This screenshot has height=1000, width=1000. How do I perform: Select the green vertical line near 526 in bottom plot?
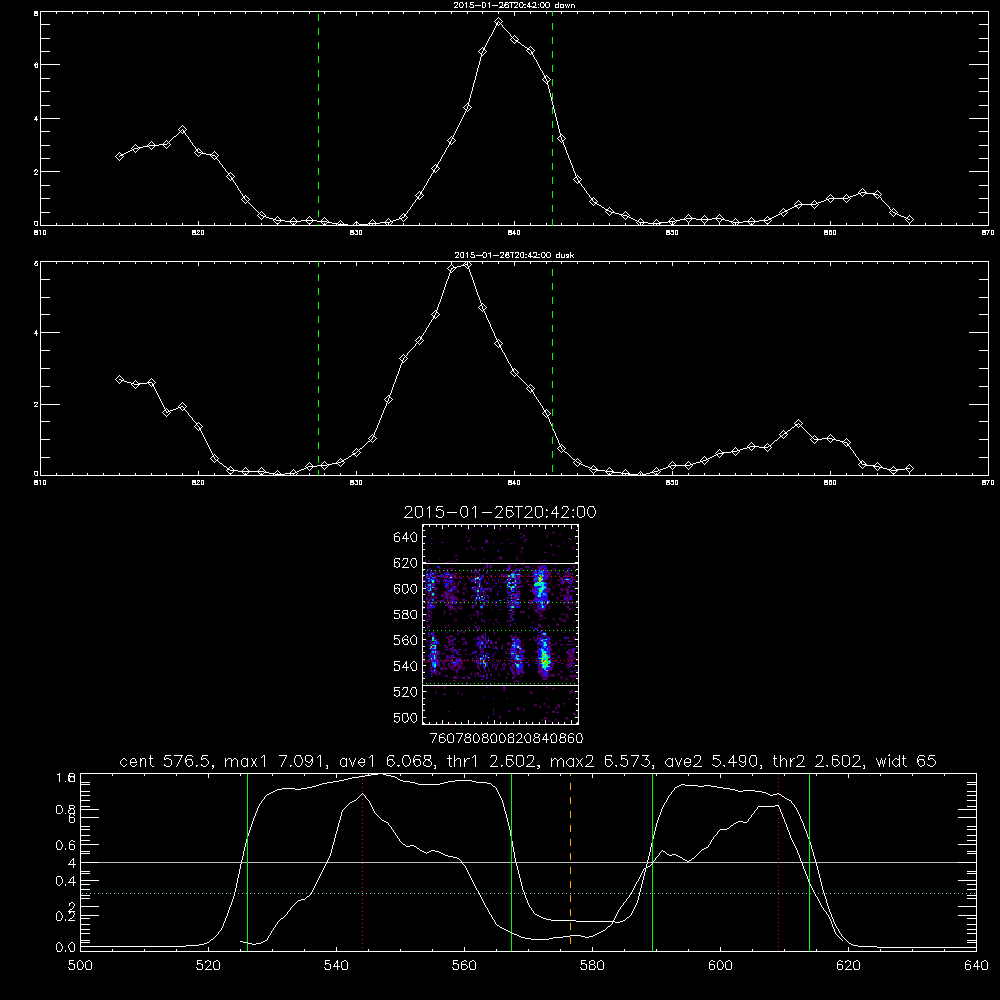[x=247, y=861]
